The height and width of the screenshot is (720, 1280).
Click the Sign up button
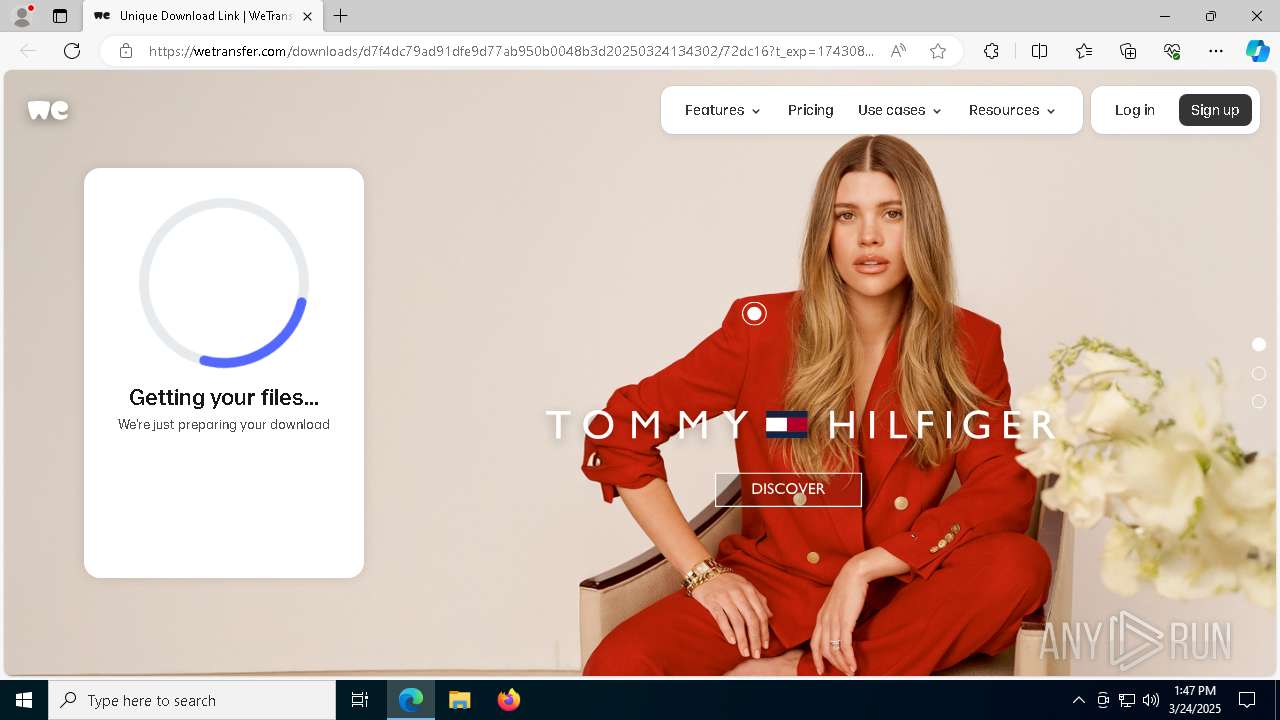(x=1215, y=110)
